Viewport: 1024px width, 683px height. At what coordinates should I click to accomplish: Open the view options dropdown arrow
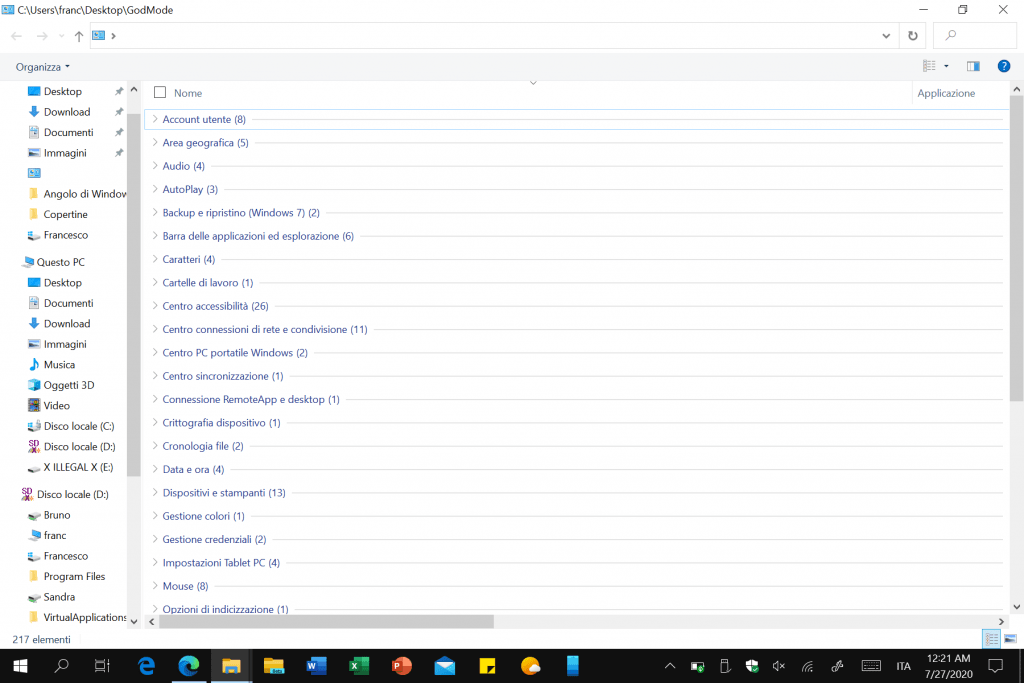point(946,66)
